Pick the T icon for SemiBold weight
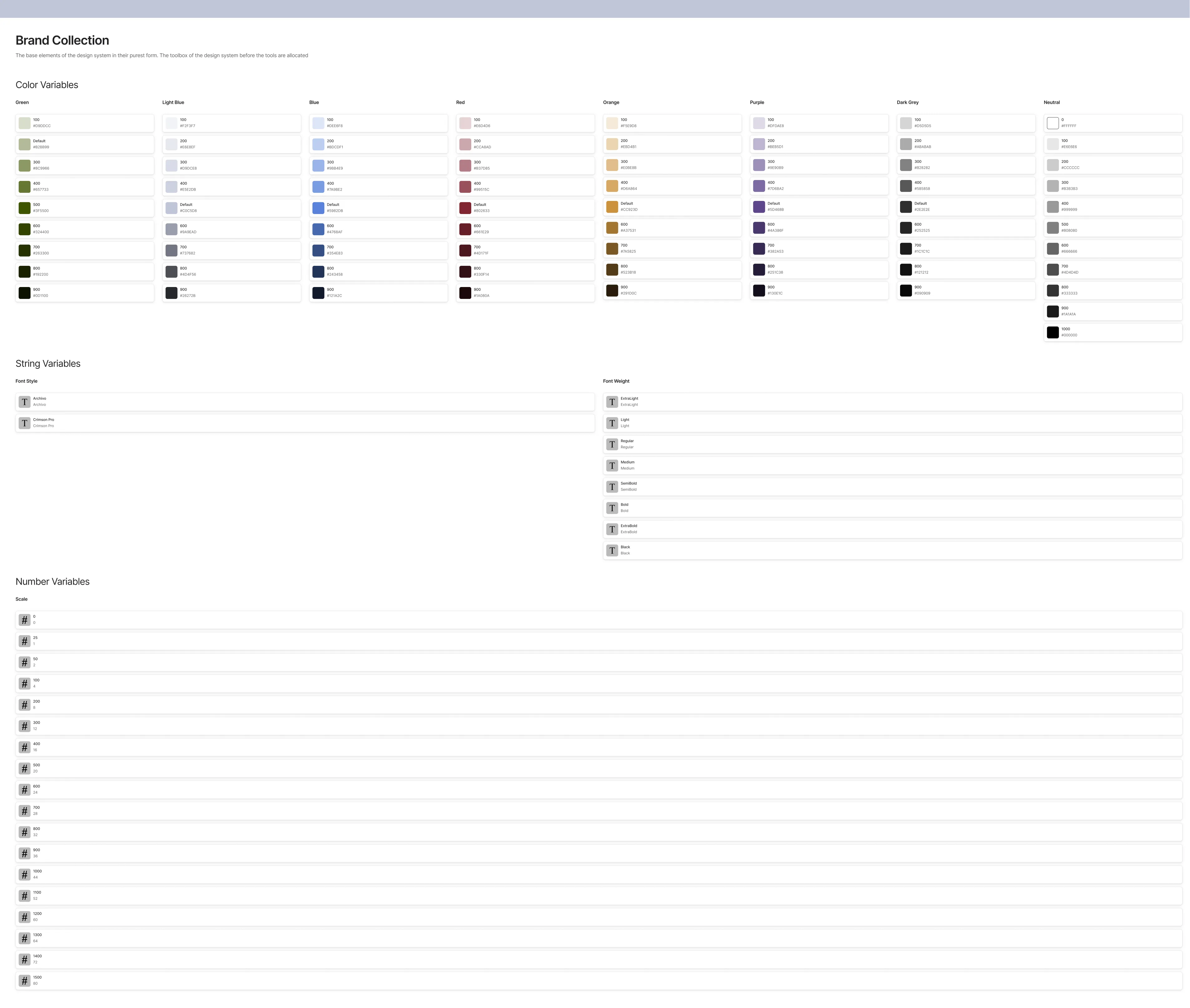This screenshot has height=1008, width=1190. pyautogui.click(x=612, y=486)
